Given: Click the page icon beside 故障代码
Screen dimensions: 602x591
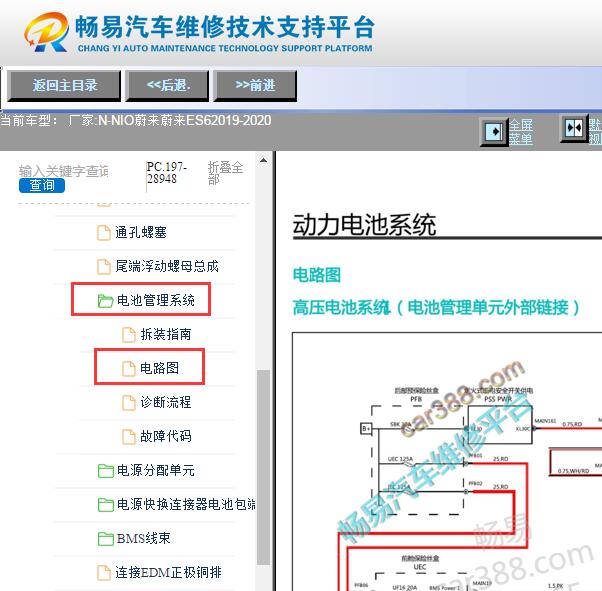Looking at the screenshot, I should tap(129, 436).
